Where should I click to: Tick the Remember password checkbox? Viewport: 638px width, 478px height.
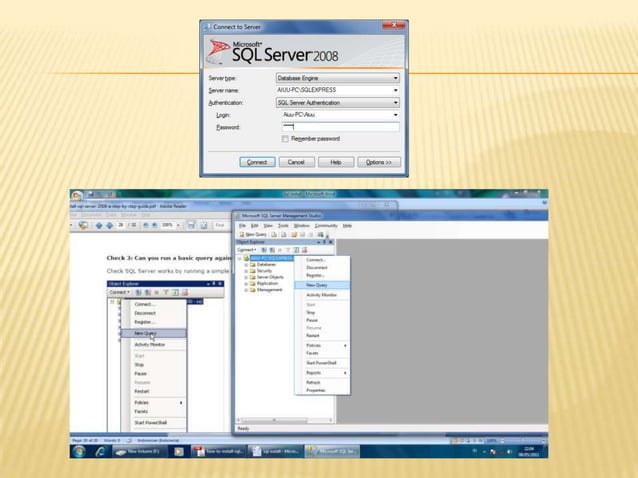click(x=285, y=139)
